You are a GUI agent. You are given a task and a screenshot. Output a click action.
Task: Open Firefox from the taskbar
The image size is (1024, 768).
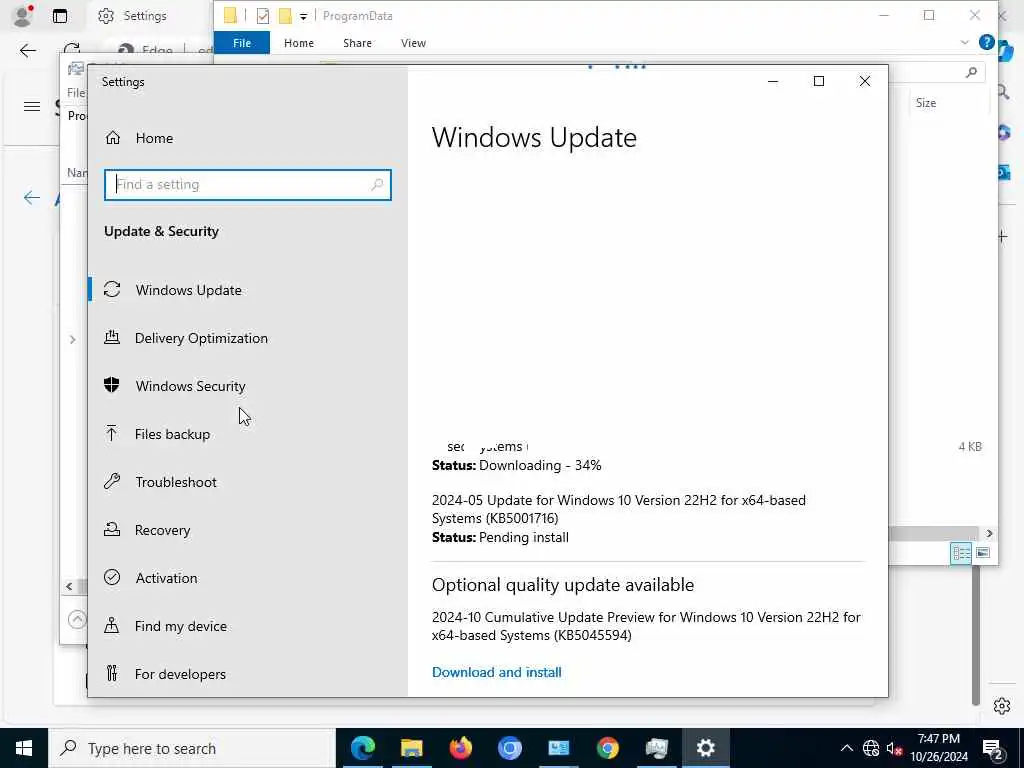(x=460, y=748)
